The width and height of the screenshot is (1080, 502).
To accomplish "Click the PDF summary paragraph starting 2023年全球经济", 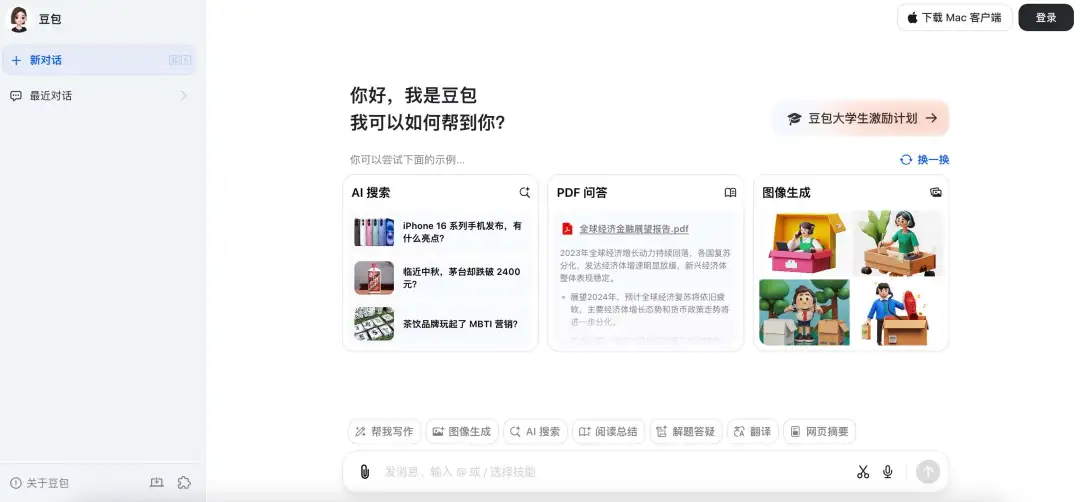I will tap(644, 265).
